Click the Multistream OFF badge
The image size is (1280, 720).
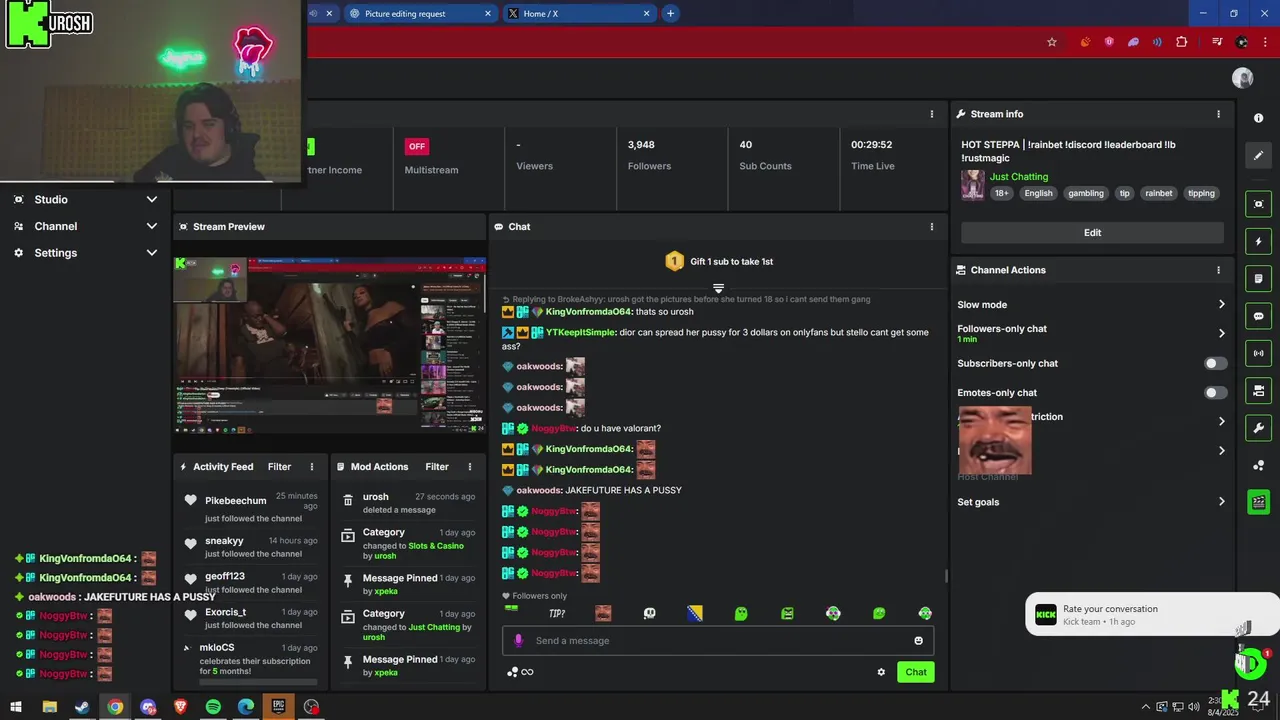[x=417, y=146]
